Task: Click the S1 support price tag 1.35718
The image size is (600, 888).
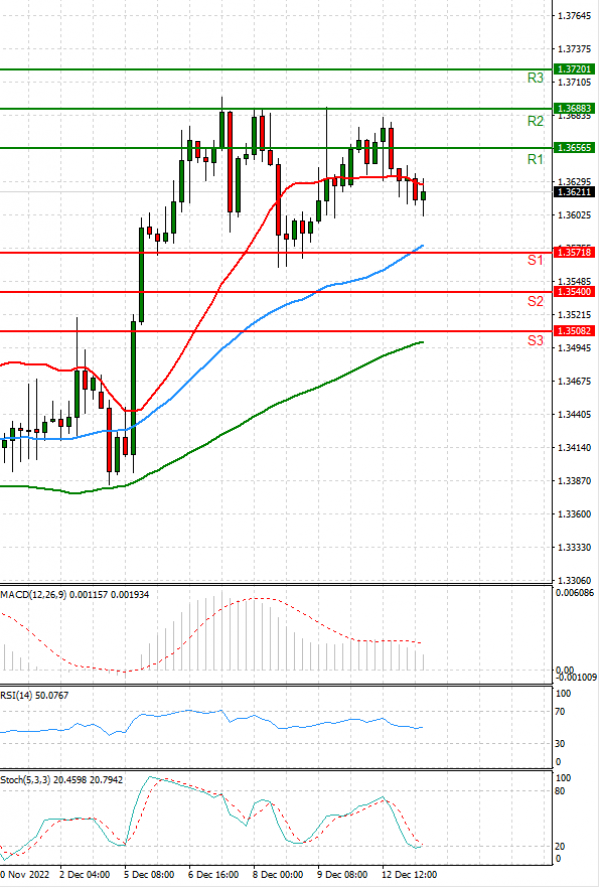Action: [574, 253]
